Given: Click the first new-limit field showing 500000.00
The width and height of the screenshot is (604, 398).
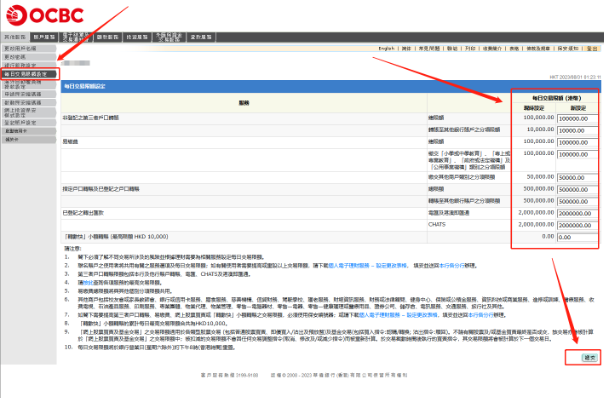Looking at the screenshot, I should pyautogui.click(x=577, y=190).
